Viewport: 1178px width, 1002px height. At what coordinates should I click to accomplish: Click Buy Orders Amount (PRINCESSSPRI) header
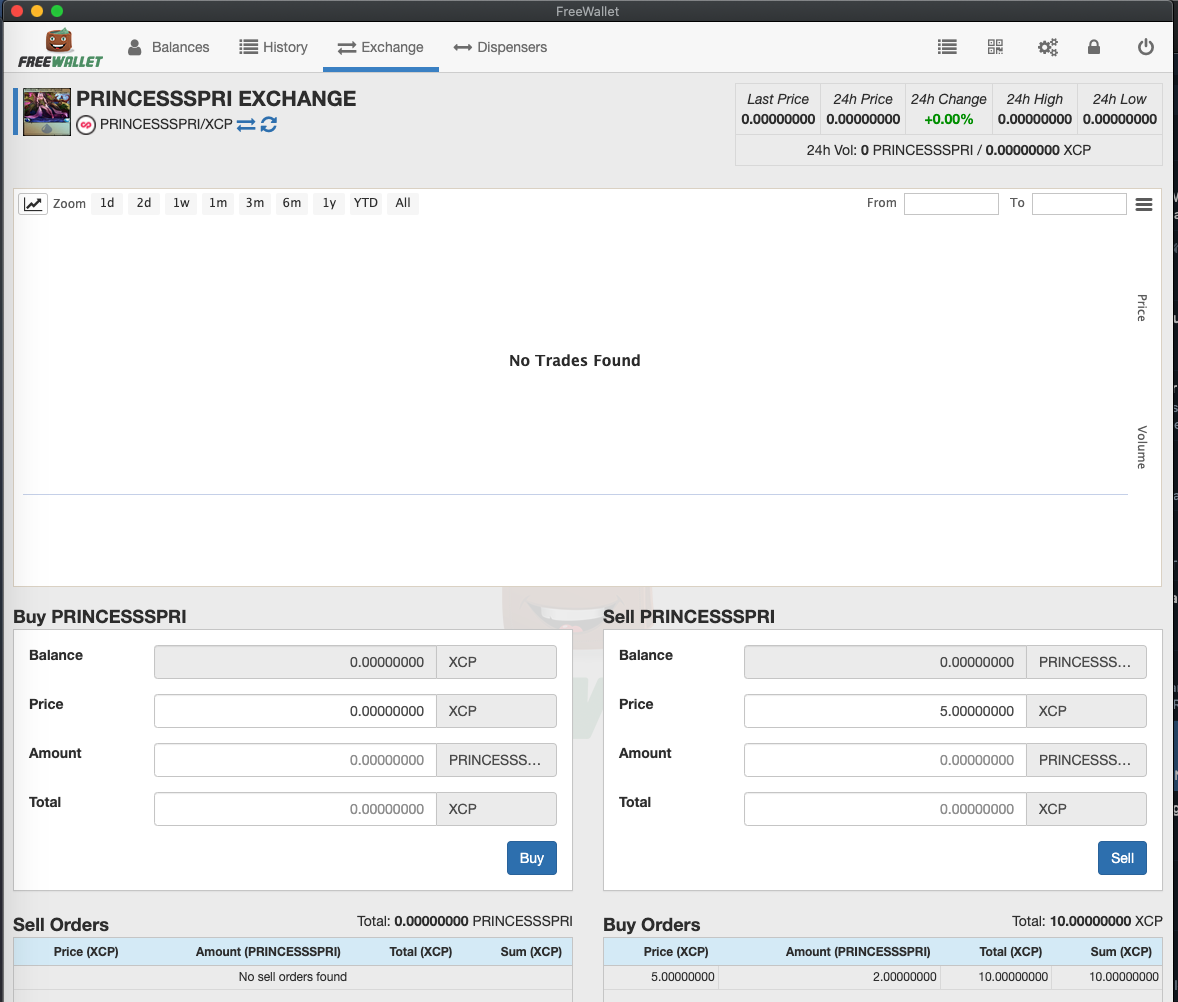[x=858, y=951]
